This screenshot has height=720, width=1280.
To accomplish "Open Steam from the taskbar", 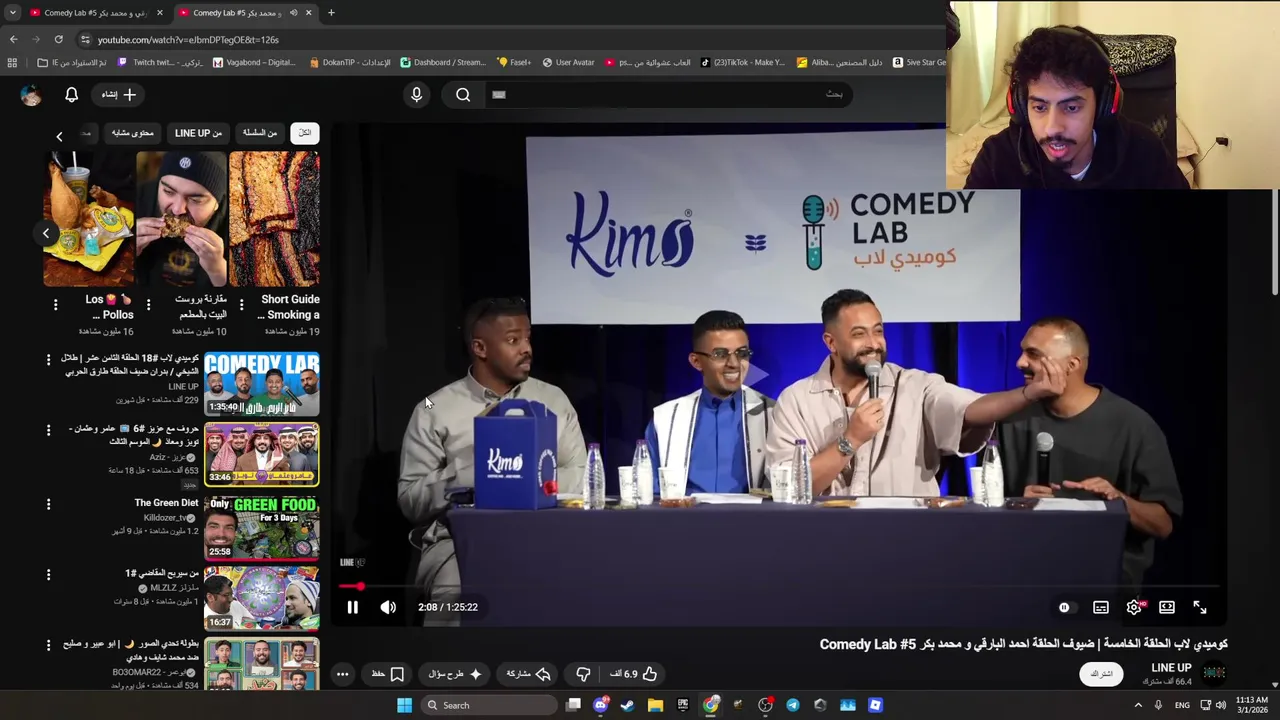I will [x=627, y=705].
